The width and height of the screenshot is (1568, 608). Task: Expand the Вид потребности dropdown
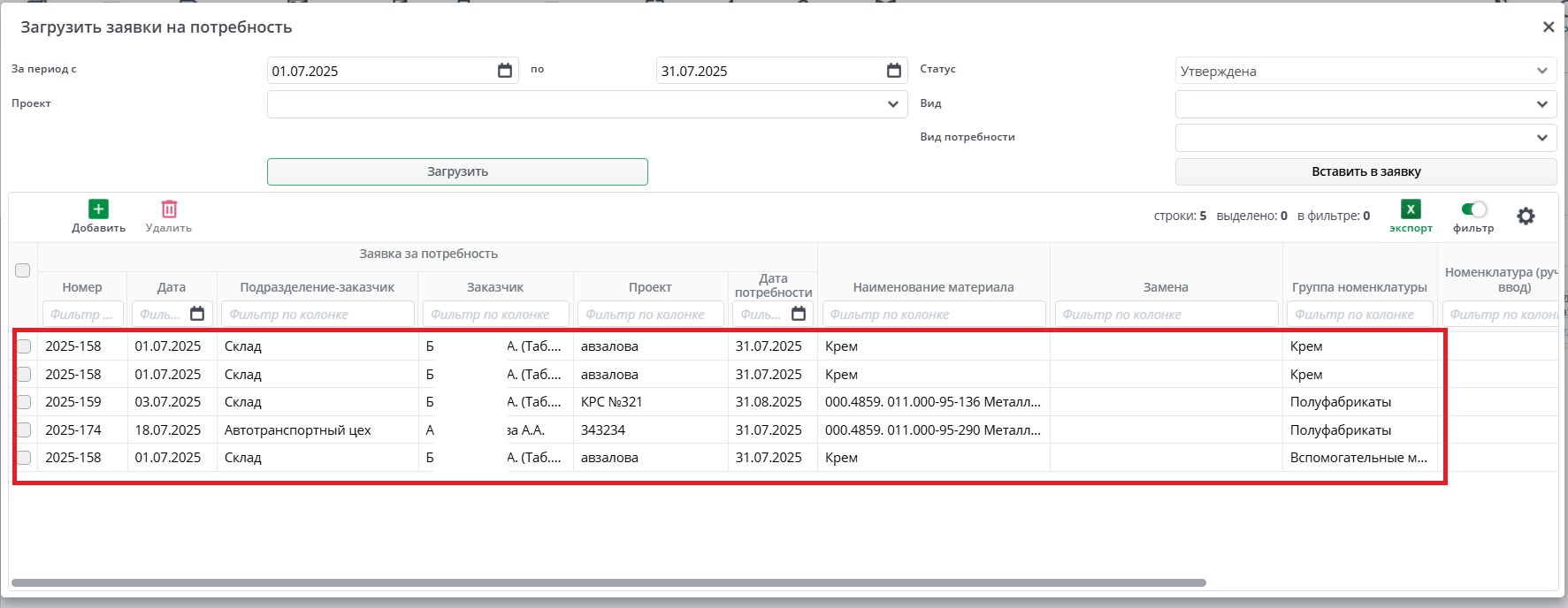1541,138
